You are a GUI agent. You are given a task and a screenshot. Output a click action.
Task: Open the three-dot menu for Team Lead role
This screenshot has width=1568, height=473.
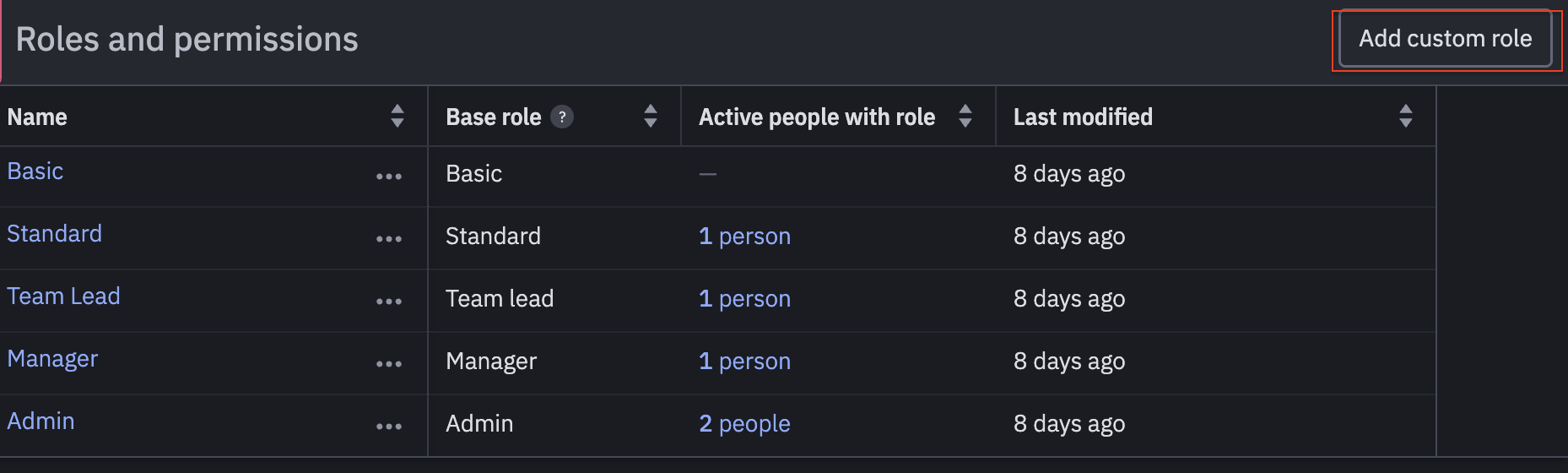[x=389, y=302]
